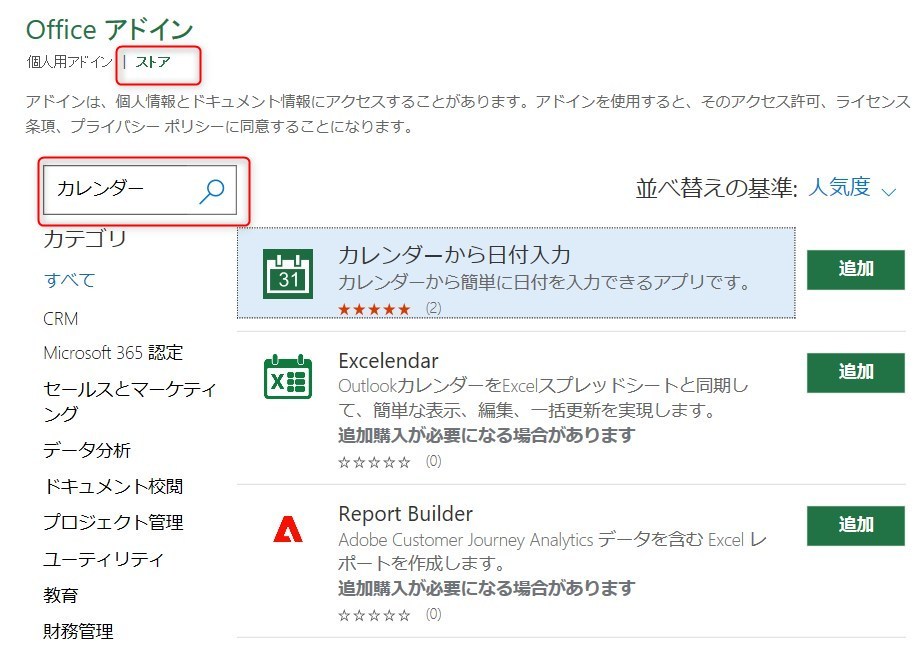
Task: Add the Excelendar add-in
Action: coord(855,372)
